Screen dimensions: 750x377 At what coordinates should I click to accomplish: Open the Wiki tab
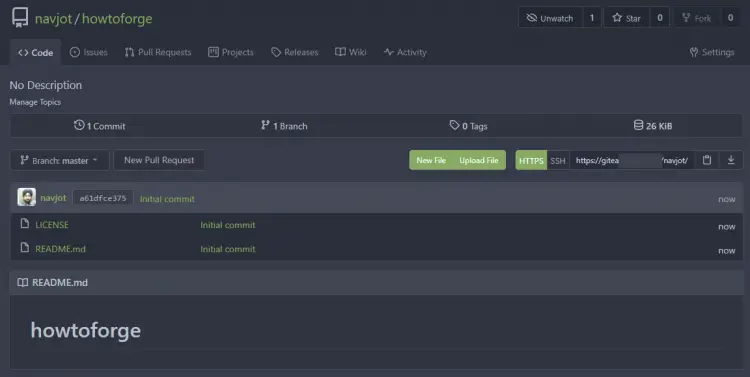[351, 52]
